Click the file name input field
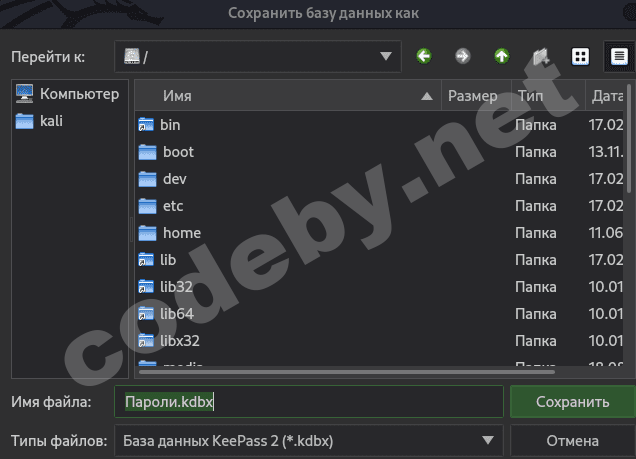Image resolution: width=636 pixels, height=459 pixels. click(x=308, y=402)
